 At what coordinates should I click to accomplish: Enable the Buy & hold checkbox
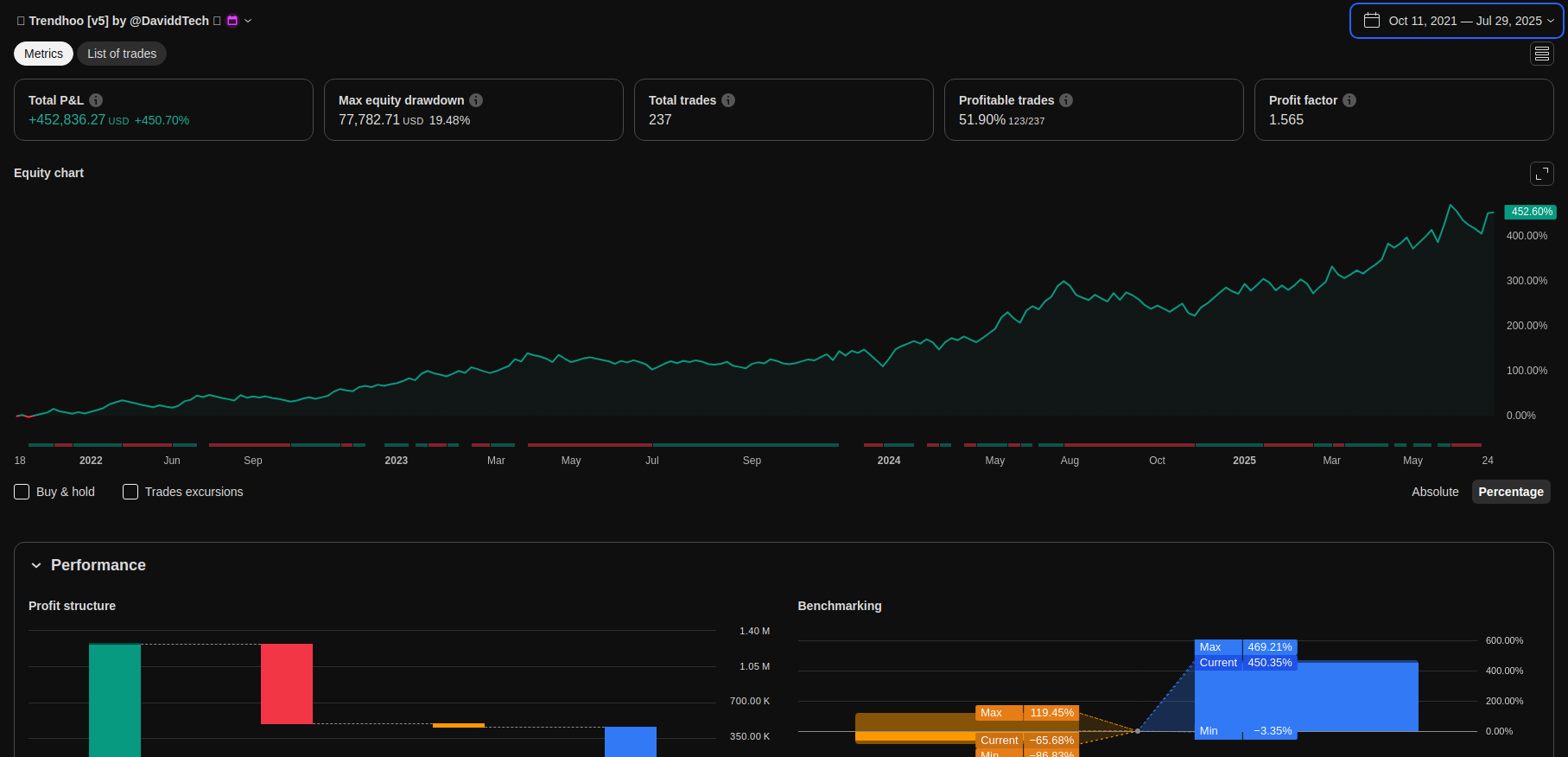click(22, 492)
